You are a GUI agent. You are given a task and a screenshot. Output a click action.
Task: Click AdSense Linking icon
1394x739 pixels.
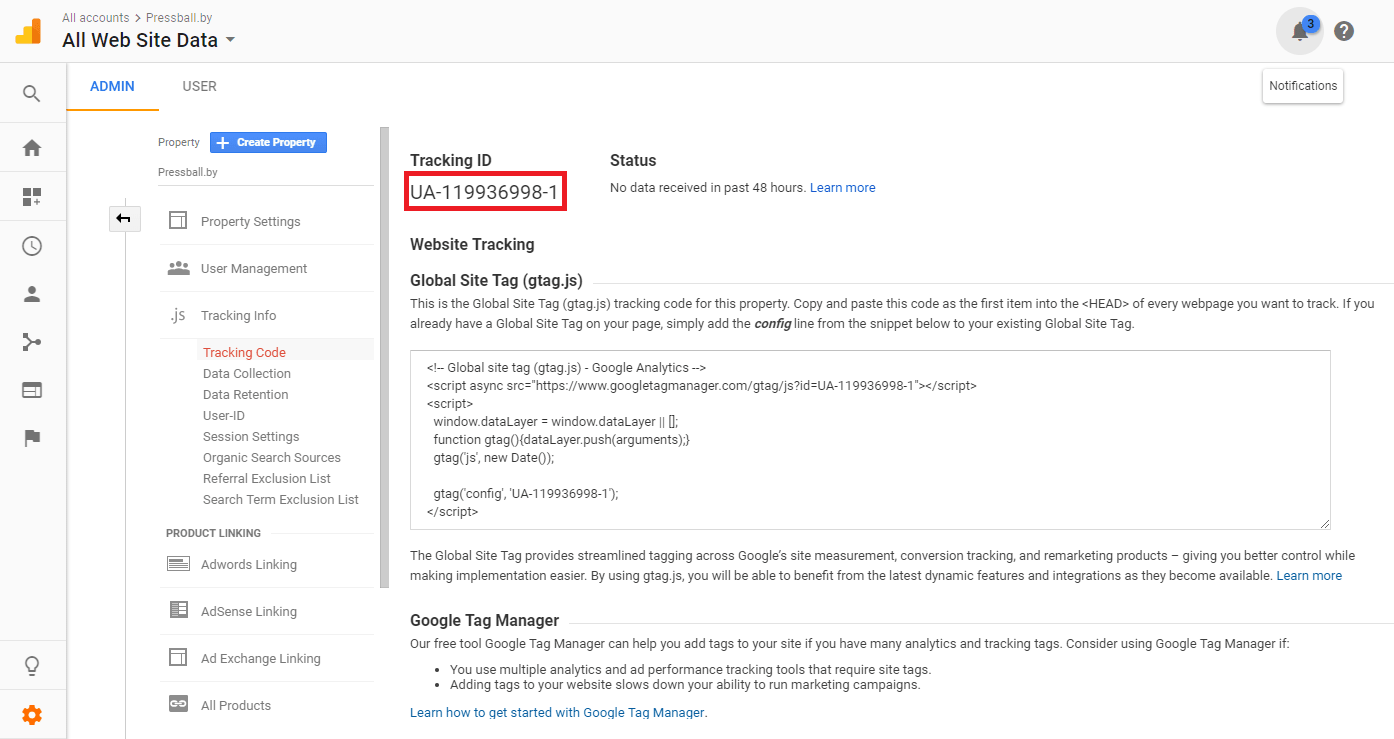point(178,611)
